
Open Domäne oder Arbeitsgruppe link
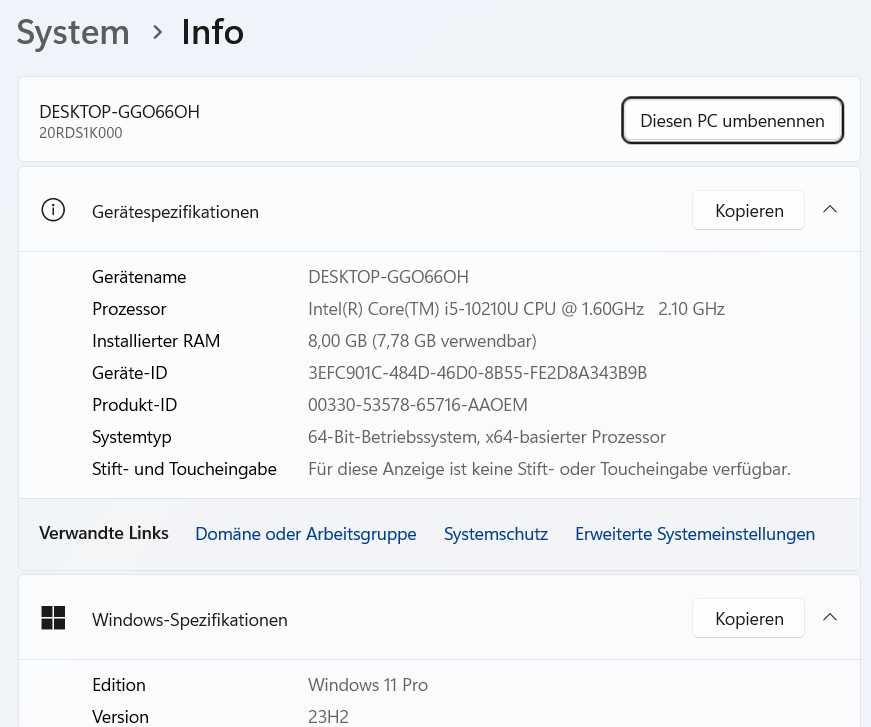306,534
